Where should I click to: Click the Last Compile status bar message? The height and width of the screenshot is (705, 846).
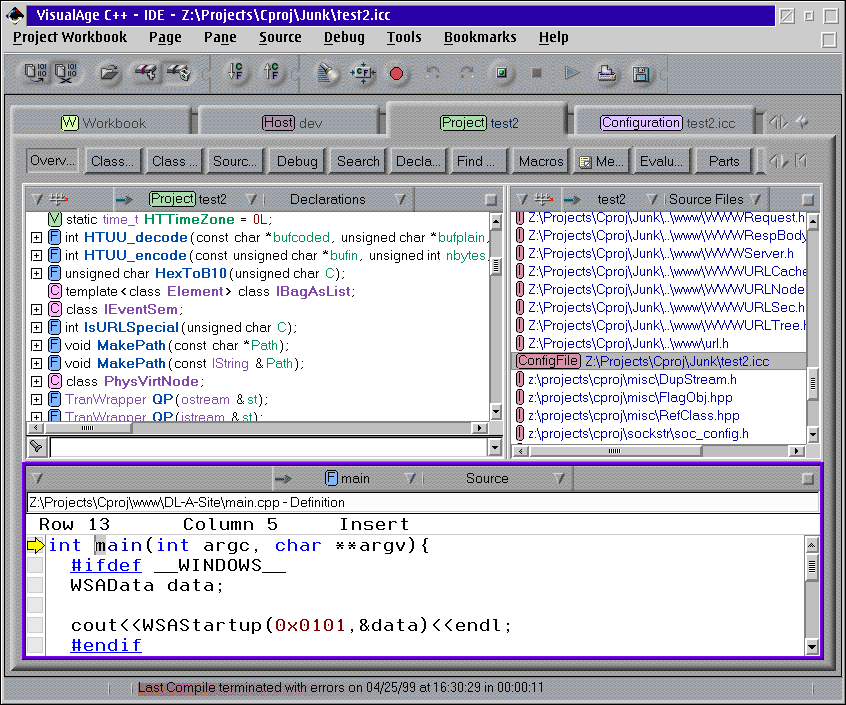pyautogui.click(x=340, y=688)
